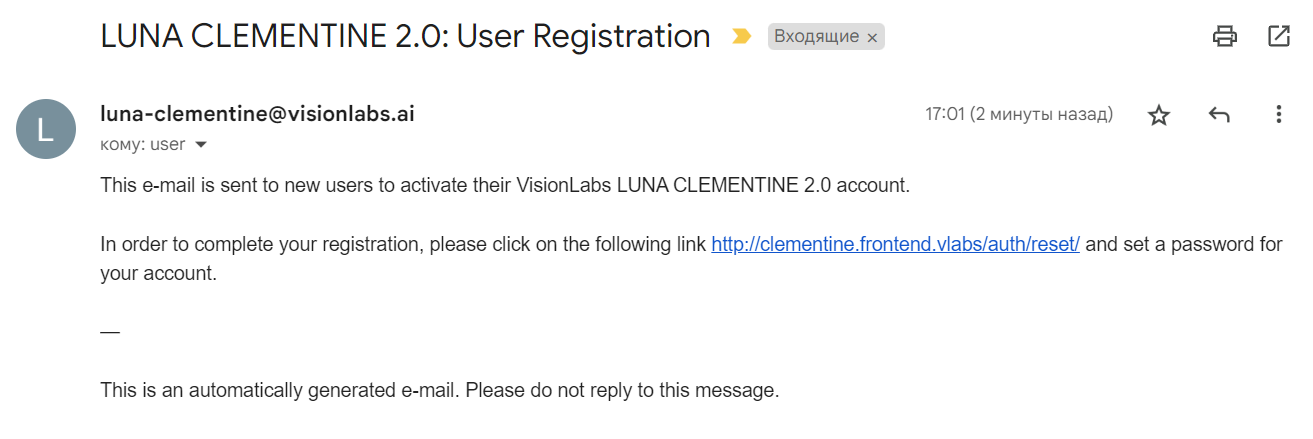Click sender address luna-clementine@visionlabs.ai
The height and width of the screenshot is (439, 1313).
click(257, 114)
